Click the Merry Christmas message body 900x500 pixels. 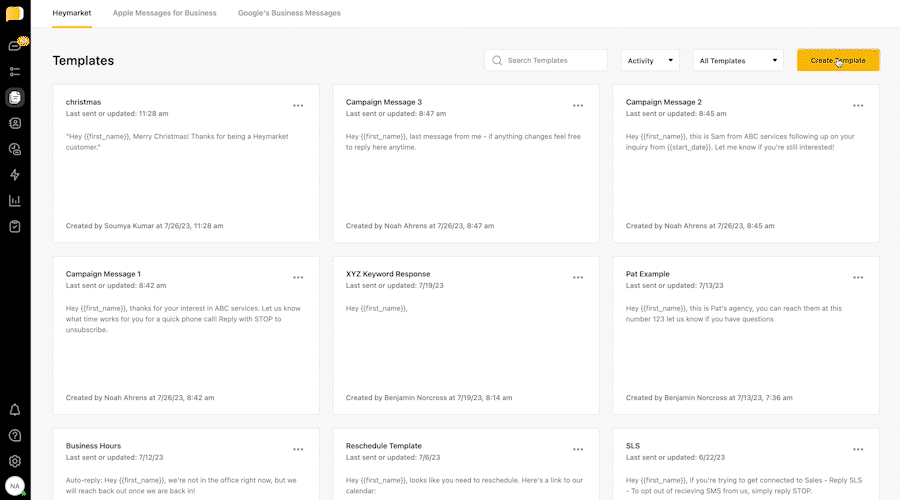pyautogui.click(x=177, y=142)
